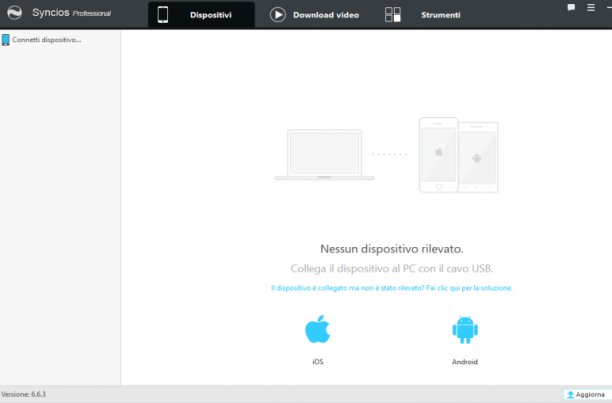Open the Dispositivi tab
The width and height of the screenshot is (612, 403).
pos(201,15)
